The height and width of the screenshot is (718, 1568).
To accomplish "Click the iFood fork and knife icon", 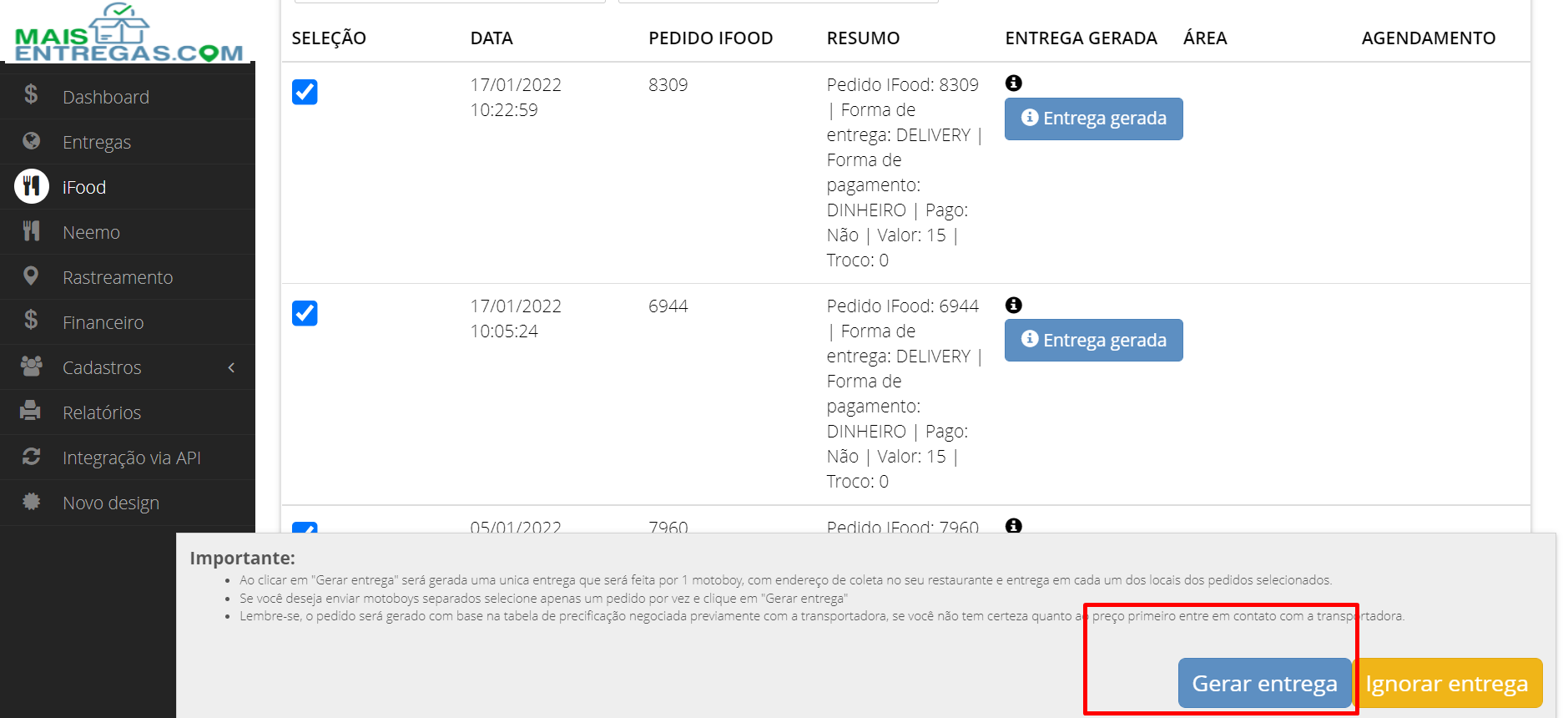I will (x=32, y=186).
